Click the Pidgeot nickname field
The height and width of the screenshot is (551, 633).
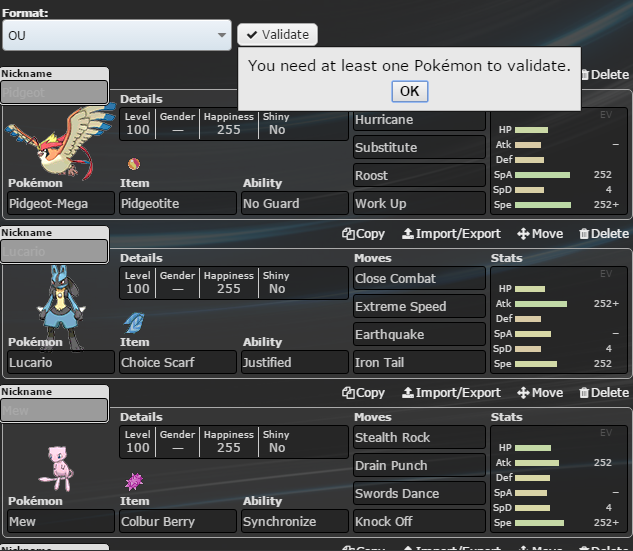tap(54, 92)
